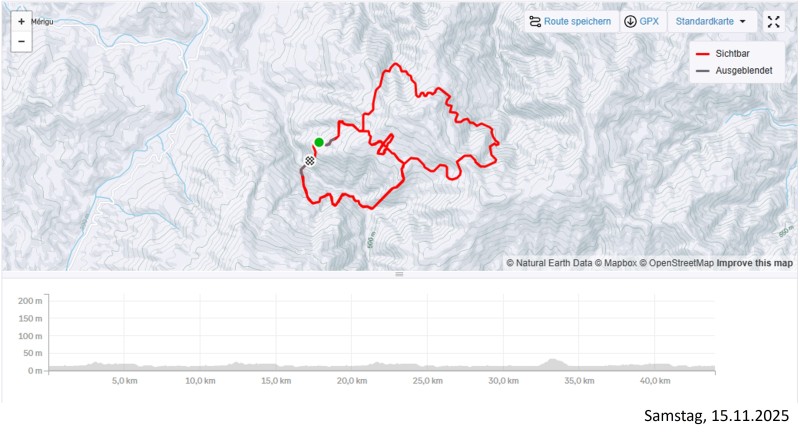The height and width of the screenshot is (436, 800).
Task: Open the Standardkarte map style dropdown
Action: point(711,21)
